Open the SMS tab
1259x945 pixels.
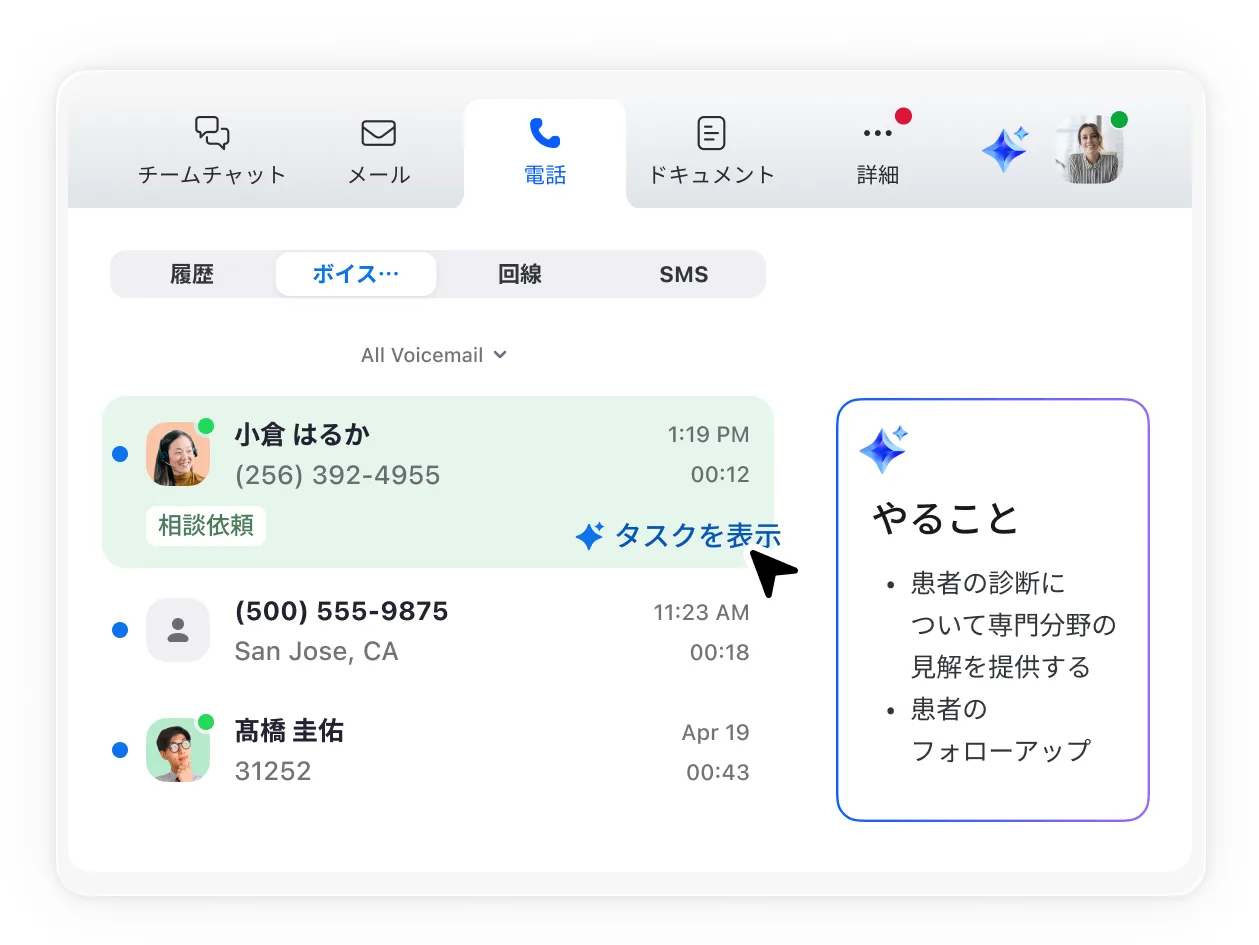point(684,274)
